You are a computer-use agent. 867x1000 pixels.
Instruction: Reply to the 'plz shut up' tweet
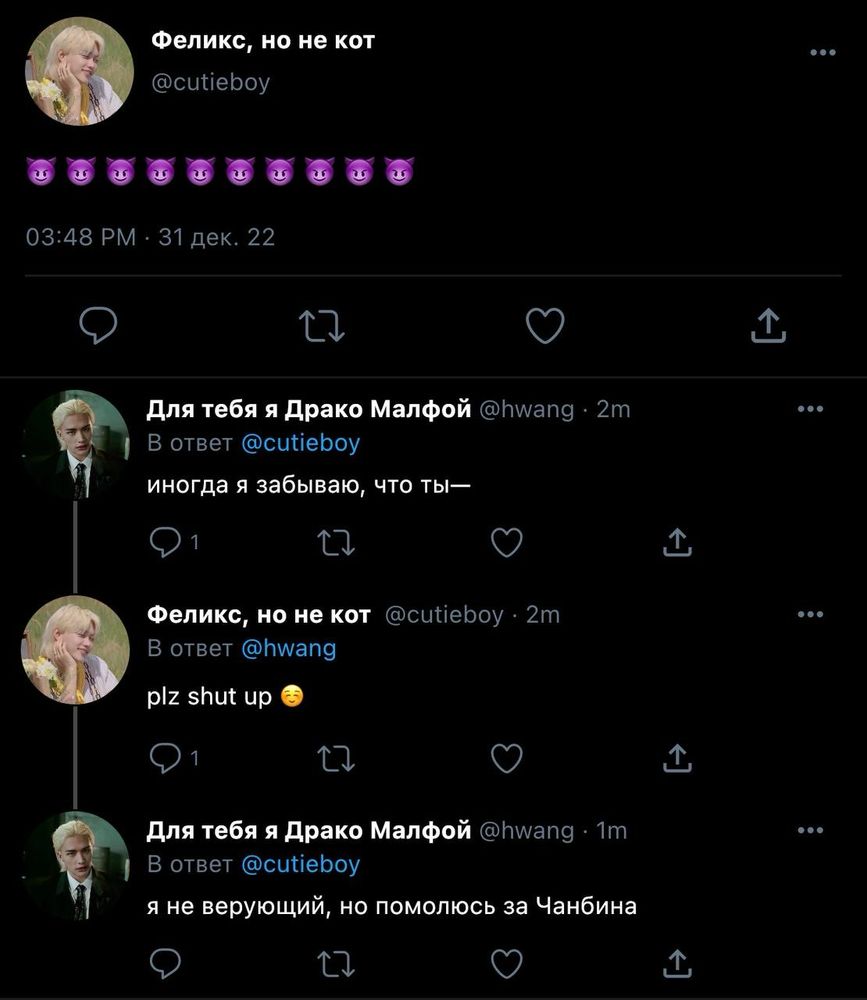pyautogui.click(x=162, y=758)
